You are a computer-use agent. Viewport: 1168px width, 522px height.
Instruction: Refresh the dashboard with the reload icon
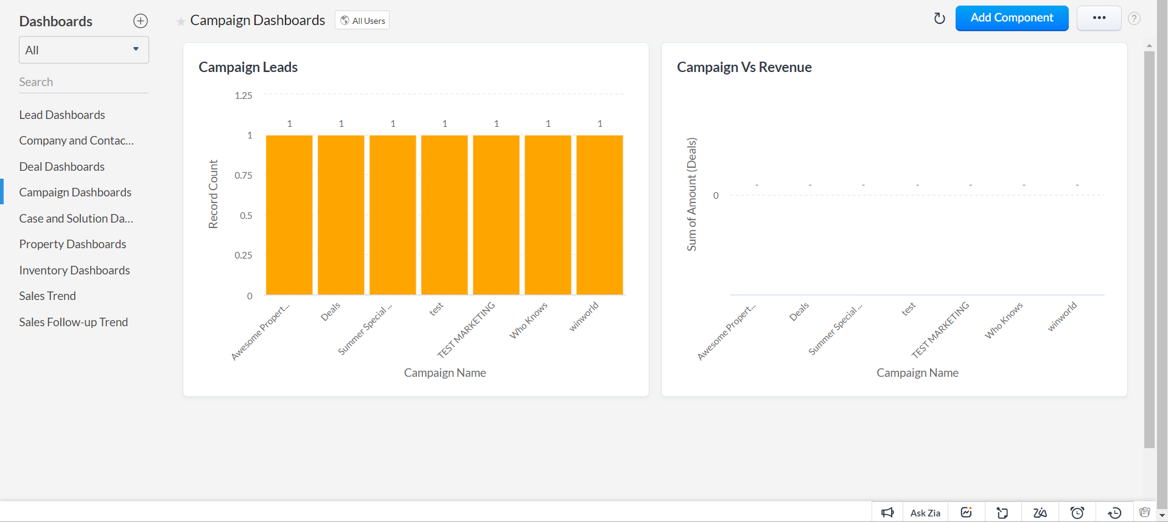click(x=939, y=19)
